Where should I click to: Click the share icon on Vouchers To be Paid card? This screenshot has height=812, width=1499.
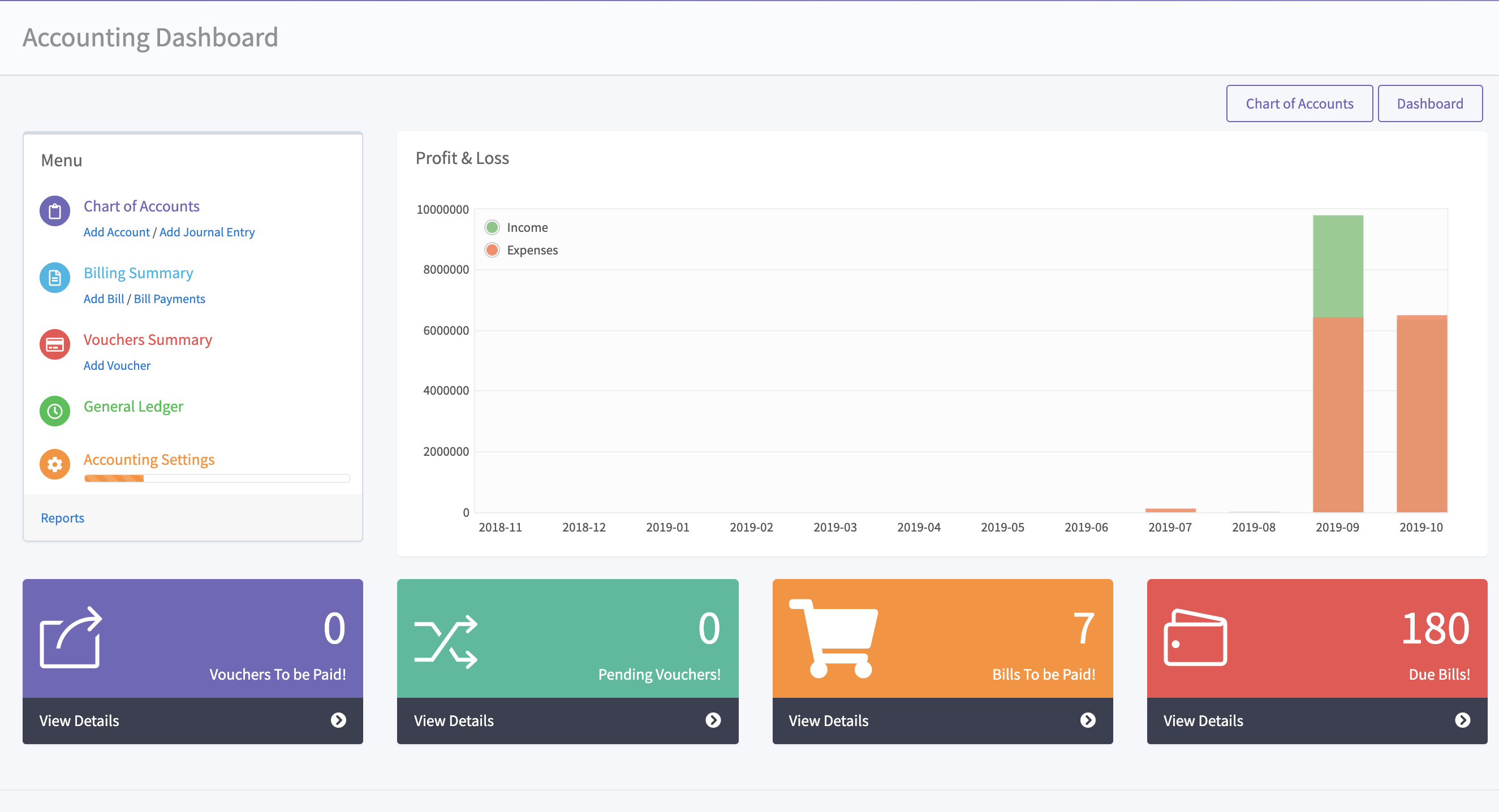71,638
